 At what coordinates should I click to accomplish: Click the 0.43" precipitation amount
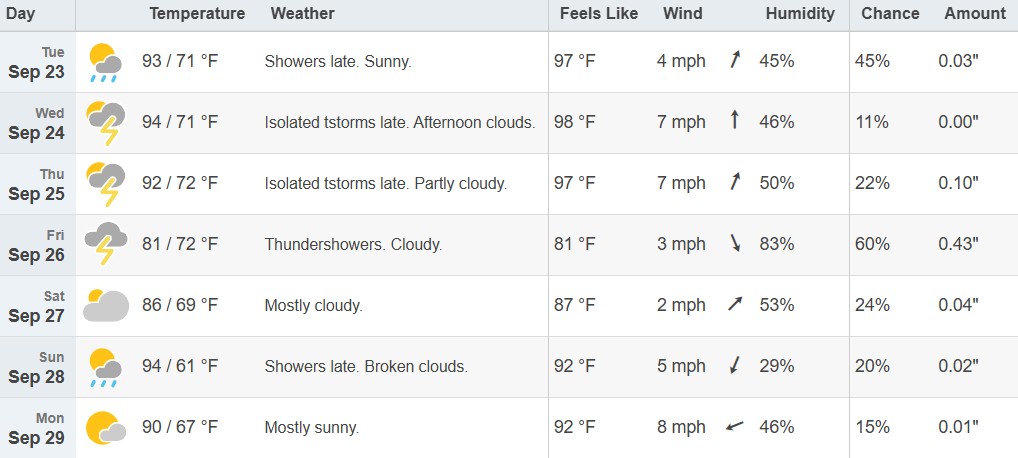tap(958, 244)
